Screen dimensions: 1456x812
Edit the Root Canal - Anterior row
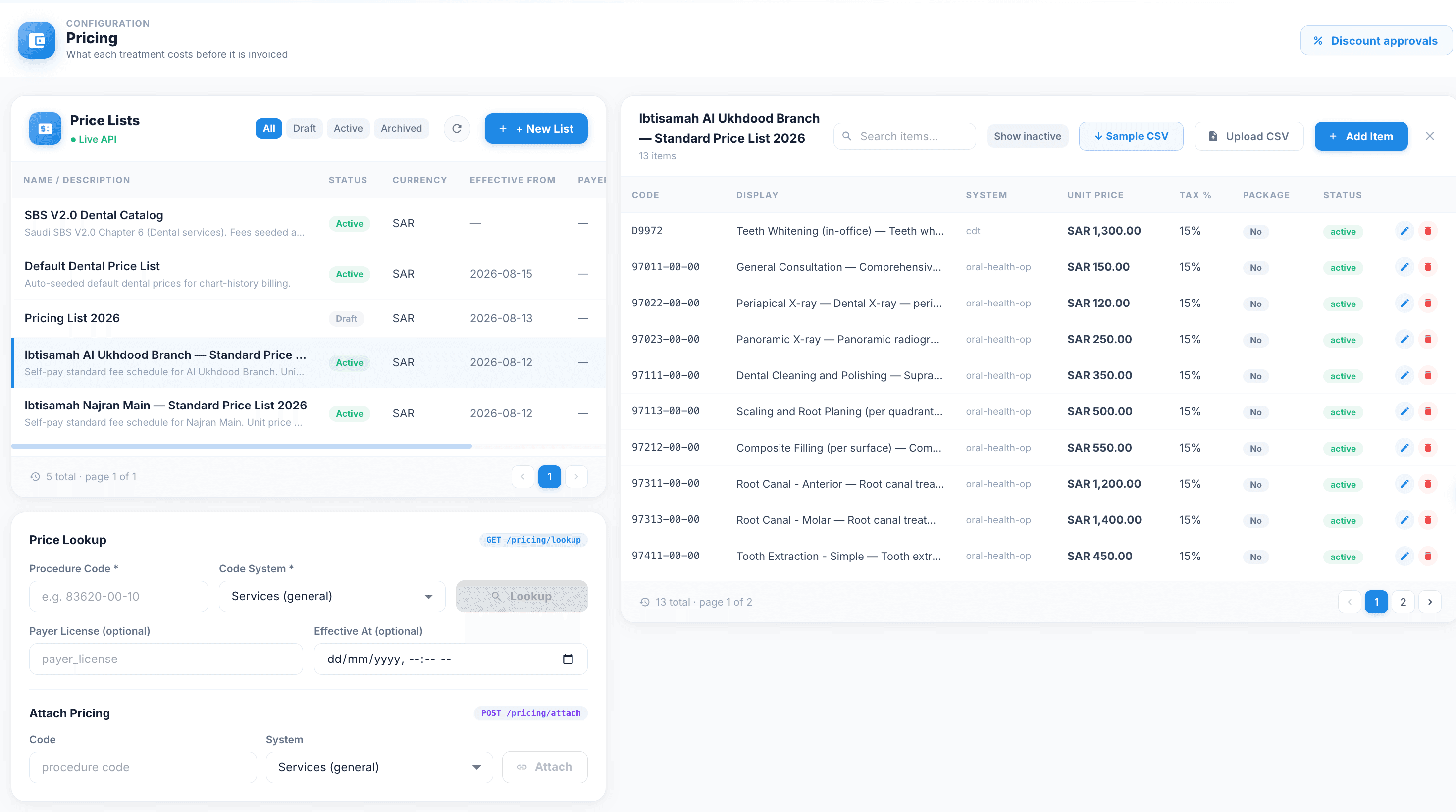pos(1404,484)
